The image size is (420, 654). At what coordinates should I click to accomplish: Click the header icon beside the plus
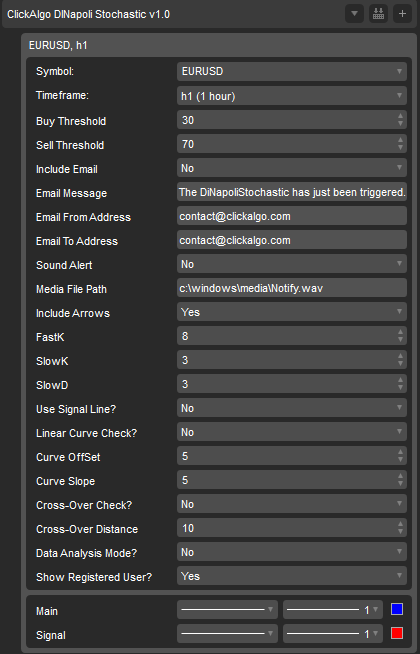click(378, 14)
